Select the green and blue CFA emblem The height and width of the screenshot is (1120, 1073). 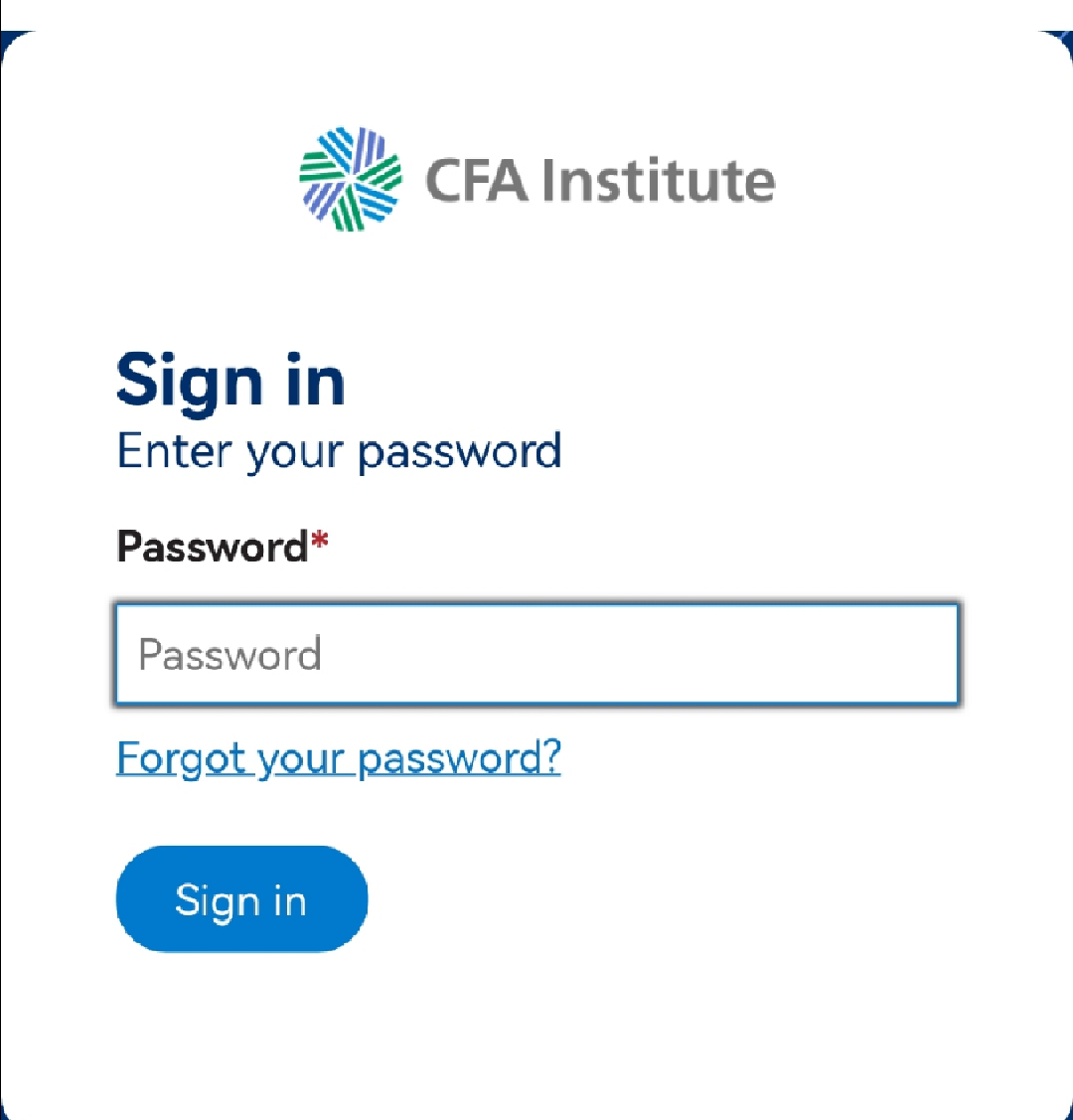pos(351,180)
